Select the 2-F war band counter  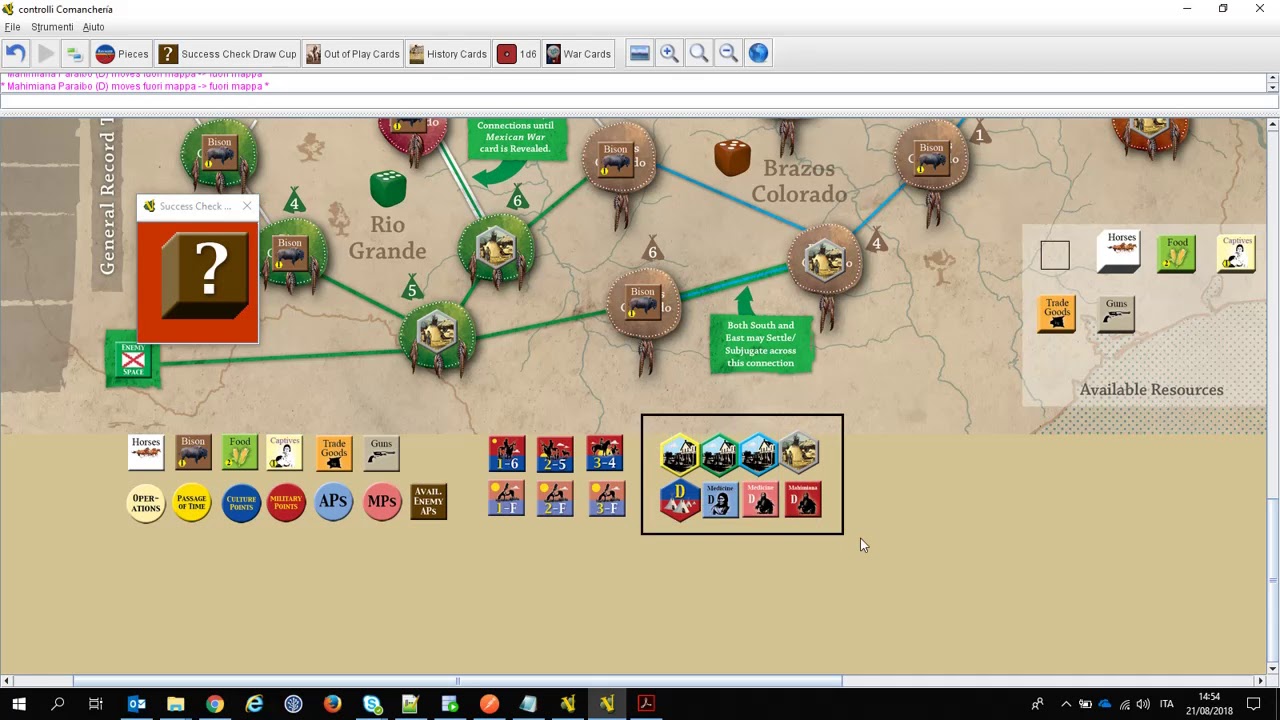pyautogui.click(x=555, y=499)
